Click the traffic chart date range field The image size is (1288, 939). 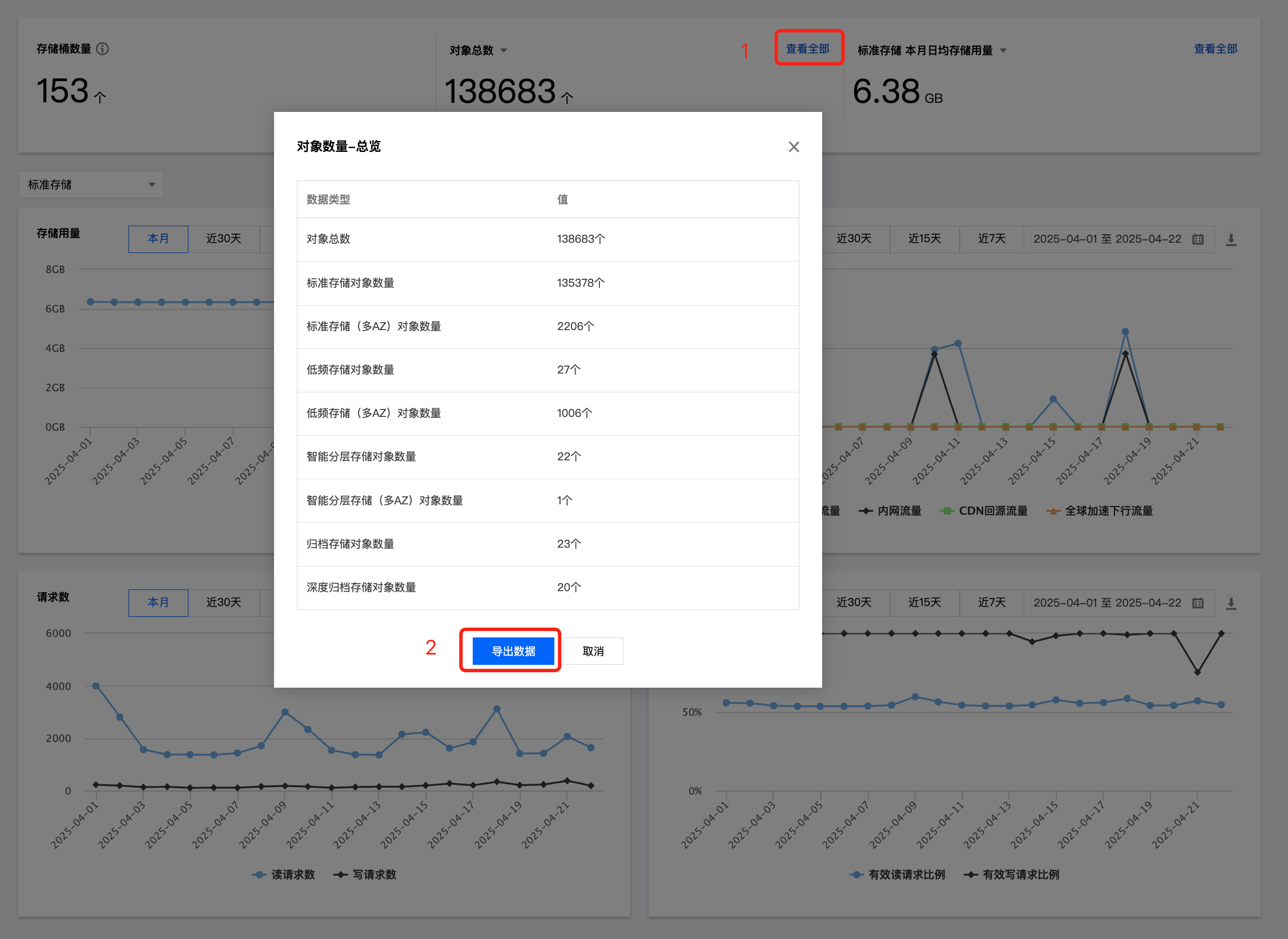[1107, 239]
